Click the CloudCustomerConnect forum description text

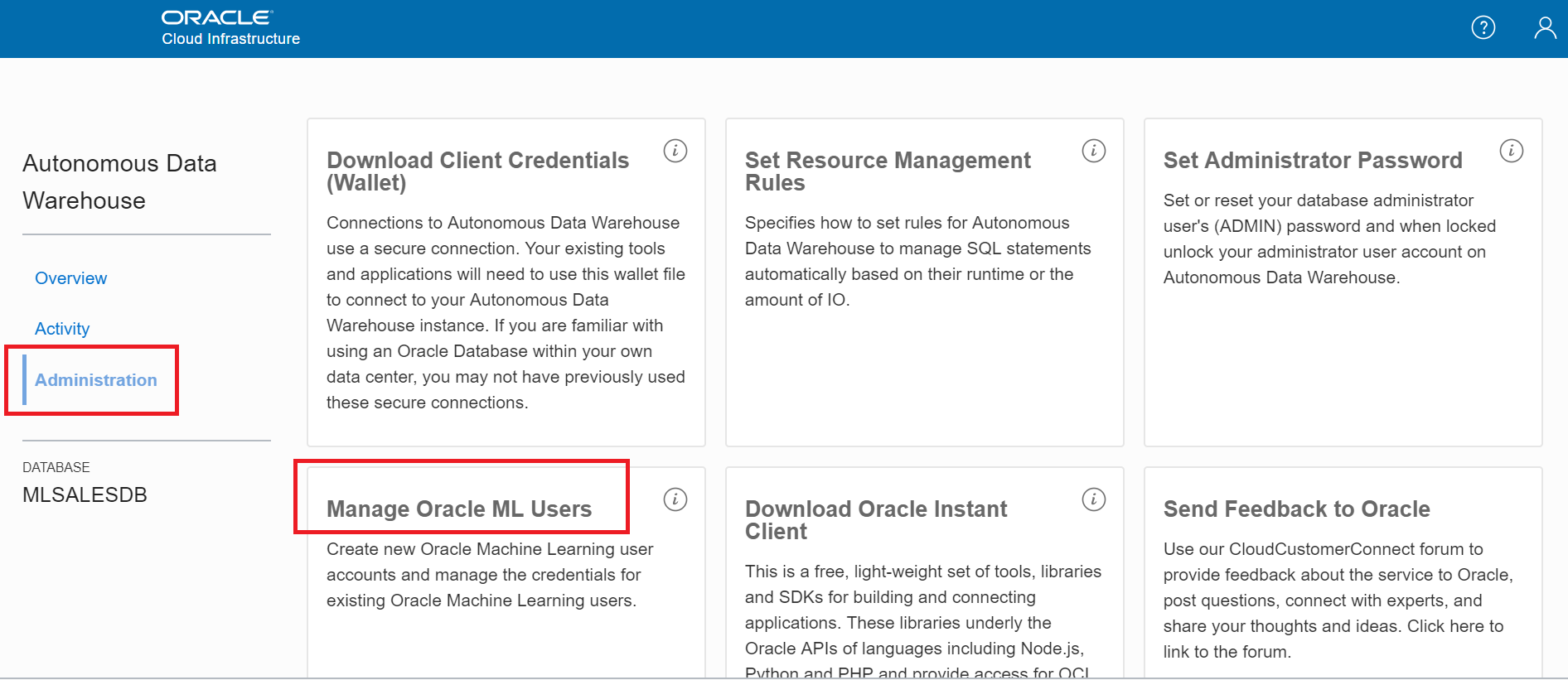coord(1338,600)
